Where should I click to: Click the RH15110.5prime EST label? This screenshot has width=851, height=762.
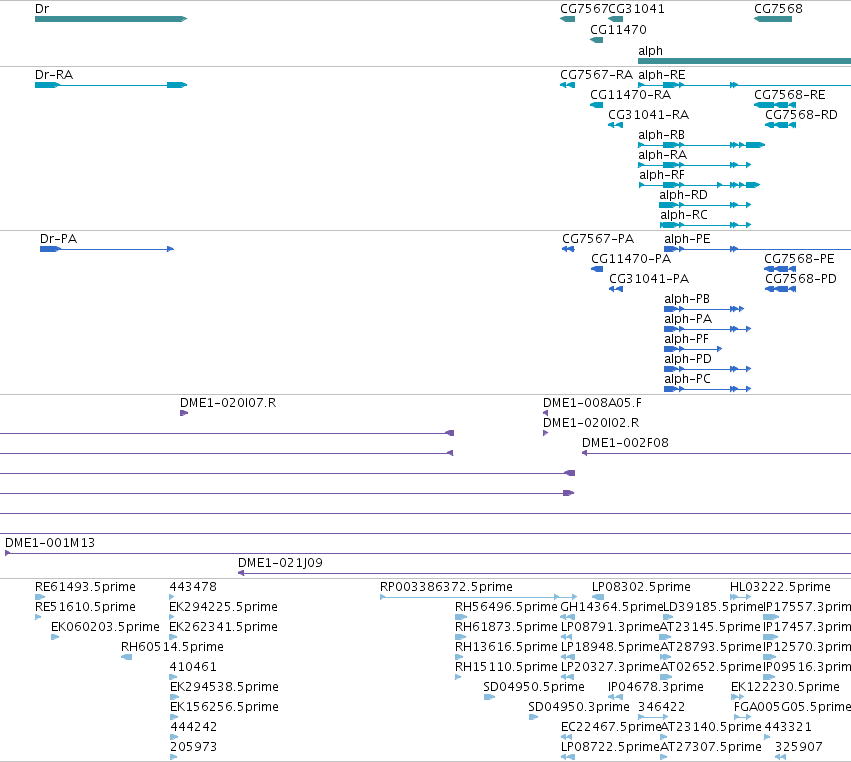(506, 666)
